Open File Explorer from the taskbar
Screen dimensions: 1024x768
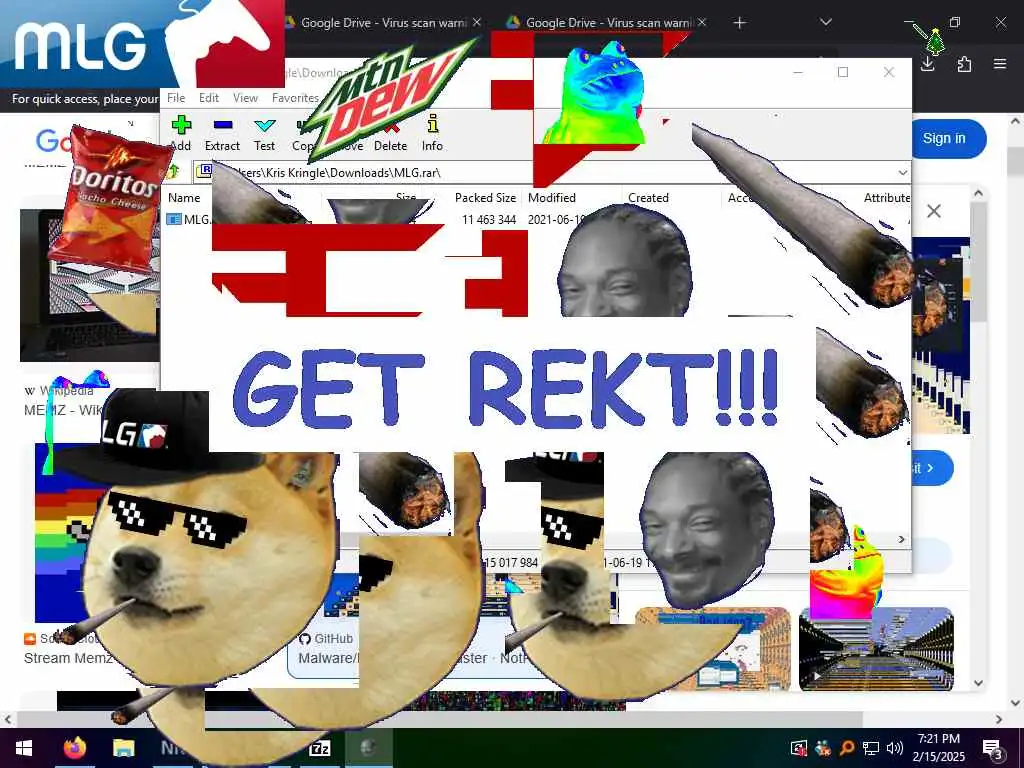[x=123, y=748]
